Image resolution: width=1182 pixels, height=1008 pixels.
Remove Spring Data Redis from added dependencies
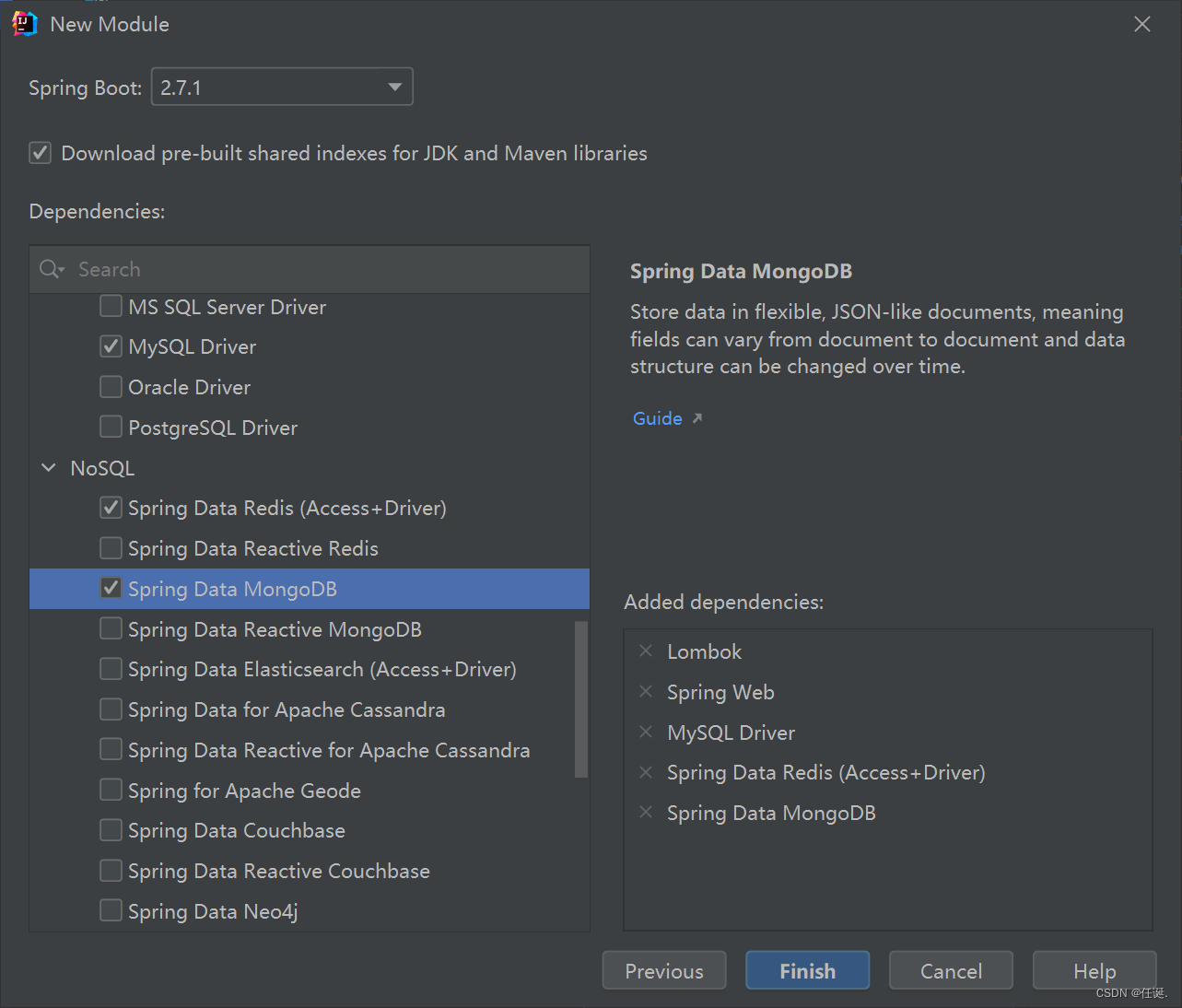pyautogui.click(x=646, y=772)
